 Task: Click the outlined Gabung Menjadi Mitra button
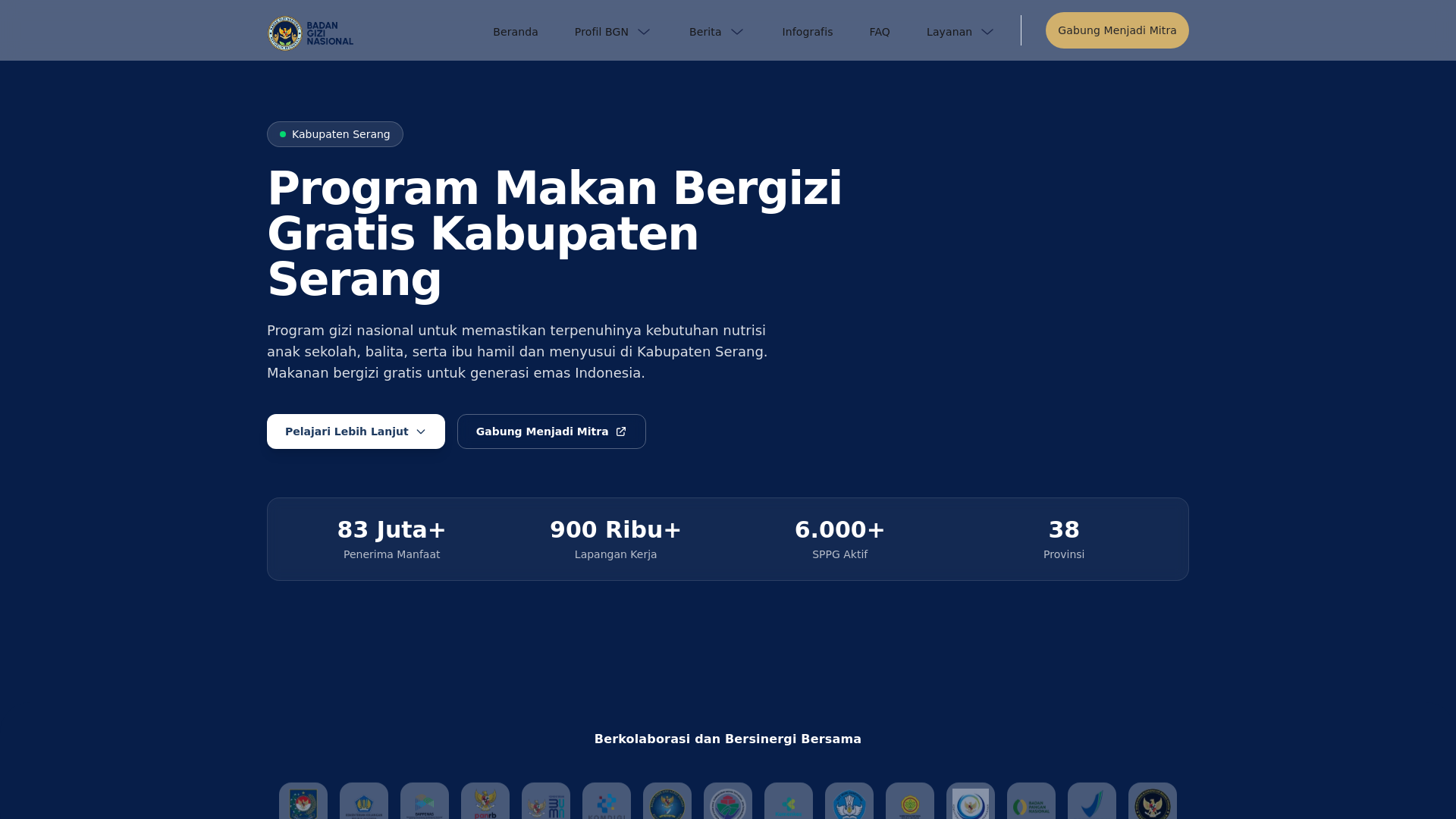coord(551,431)
